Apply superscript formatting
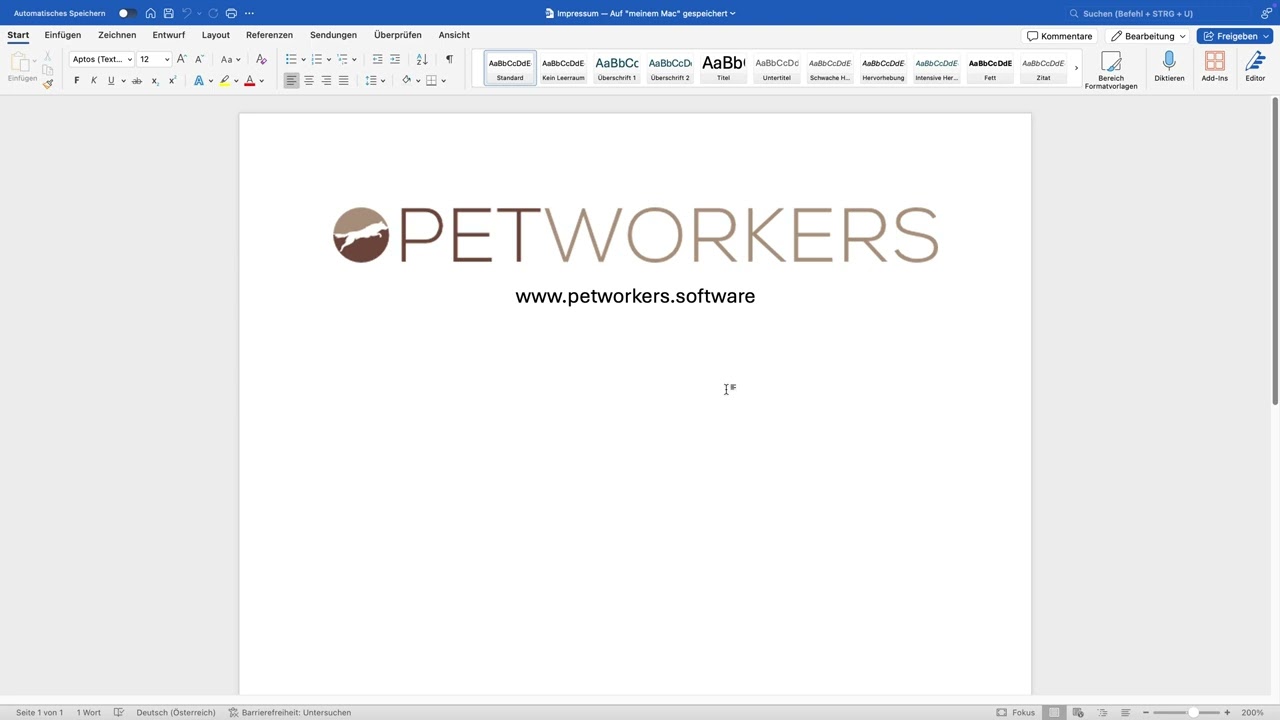Viewport: 1280px width, 720px height. pos(172,81)
